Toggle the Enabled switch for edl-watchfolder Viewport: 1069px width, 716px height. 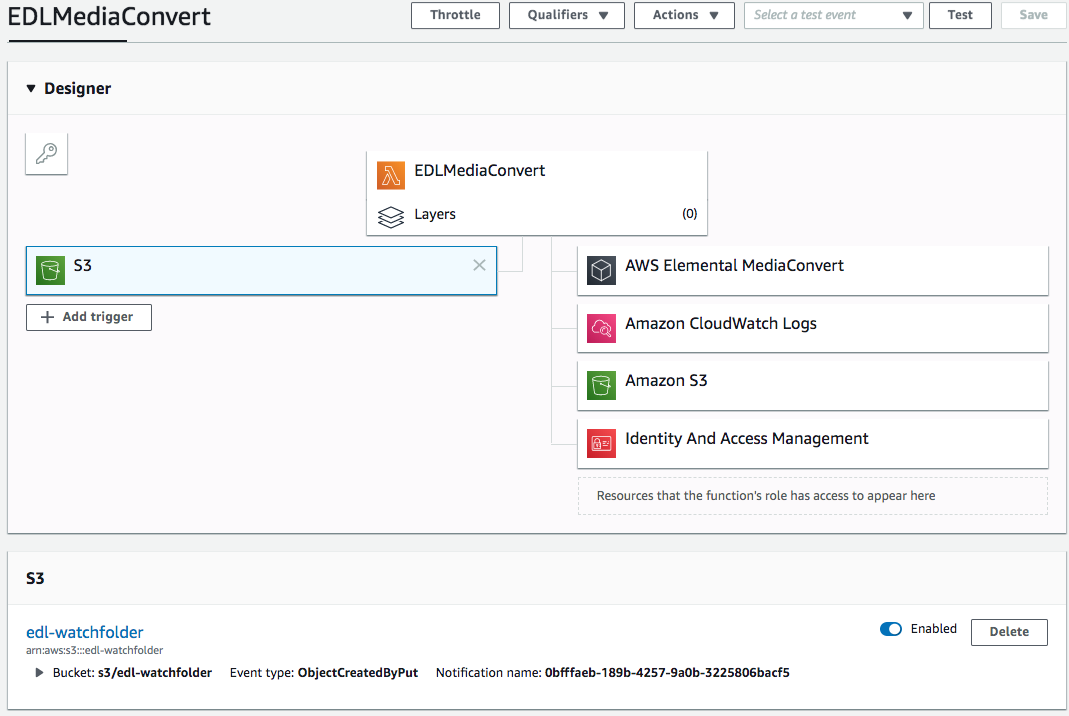[890, 629]
